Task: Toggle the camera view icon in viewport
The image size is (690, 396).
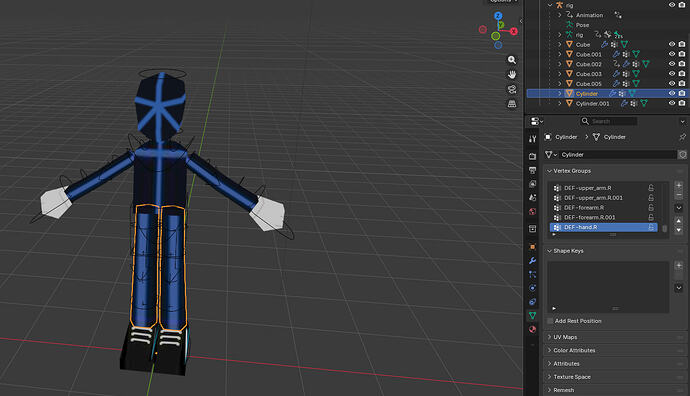Action: (512, 89)
